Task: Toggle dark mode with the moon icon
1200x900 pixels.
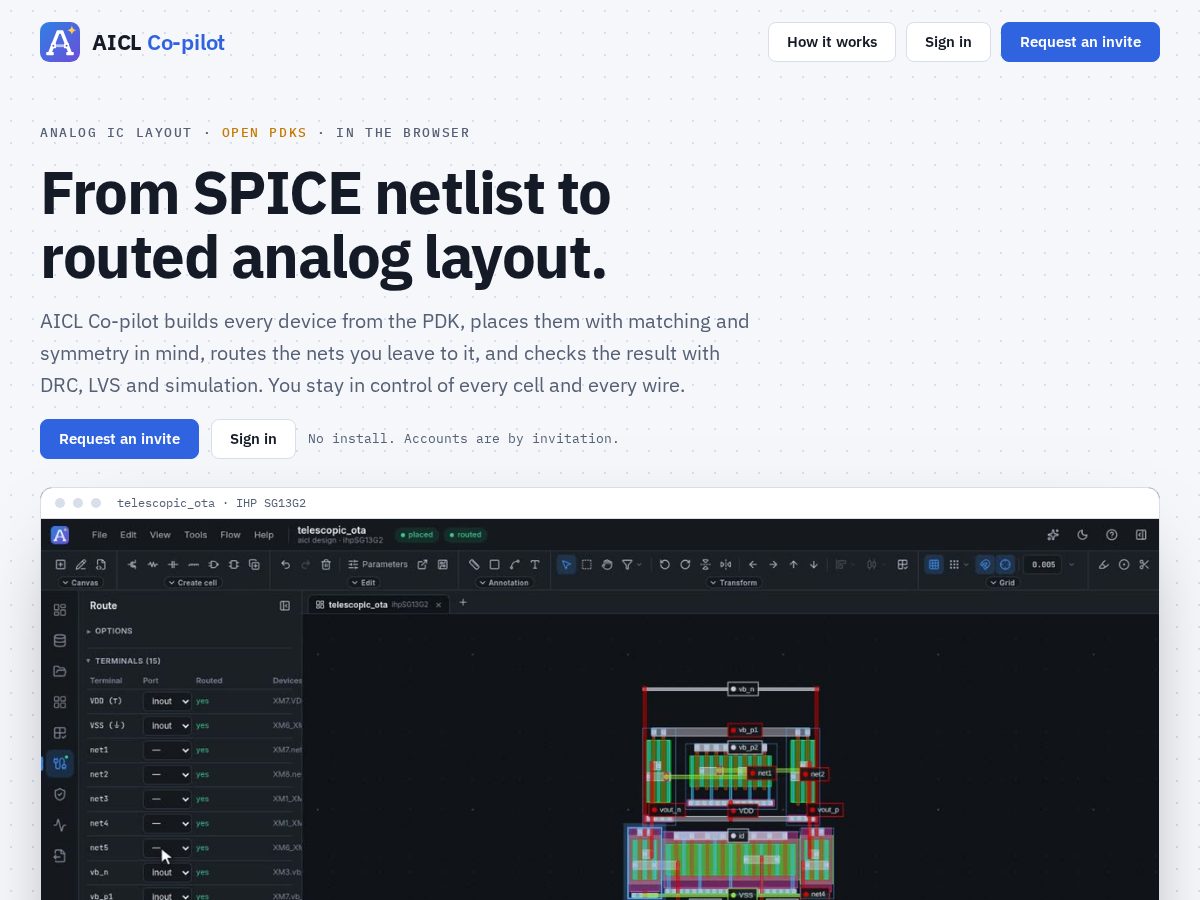Action: tap(1082, 535)
